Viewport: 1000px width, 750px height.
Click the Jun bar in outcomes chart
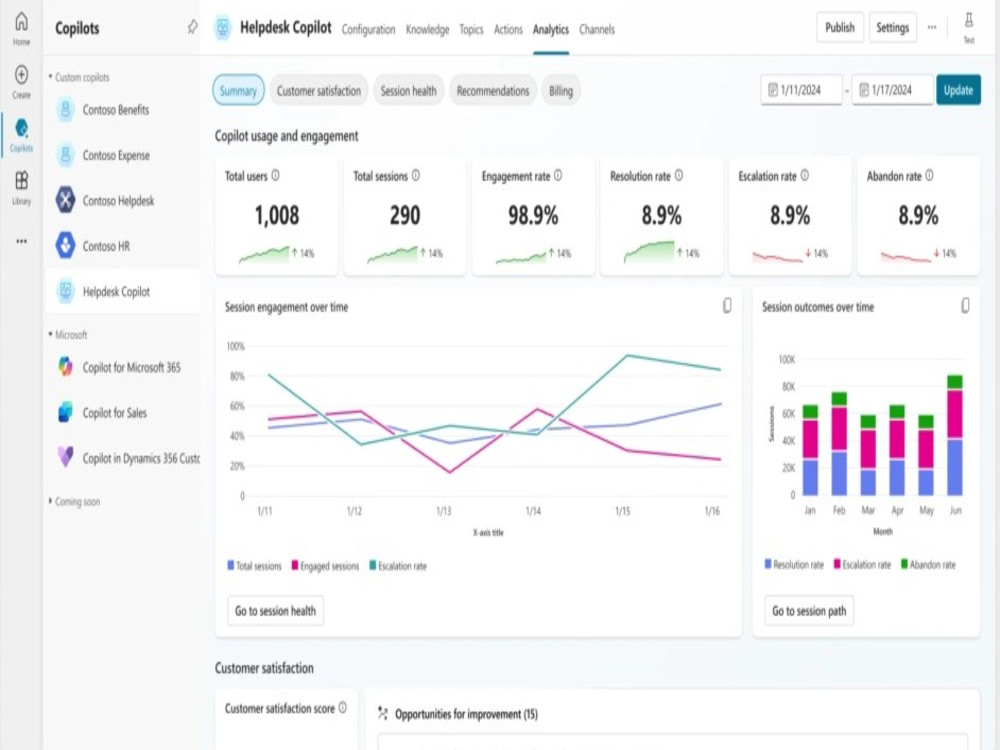point(955,435)
